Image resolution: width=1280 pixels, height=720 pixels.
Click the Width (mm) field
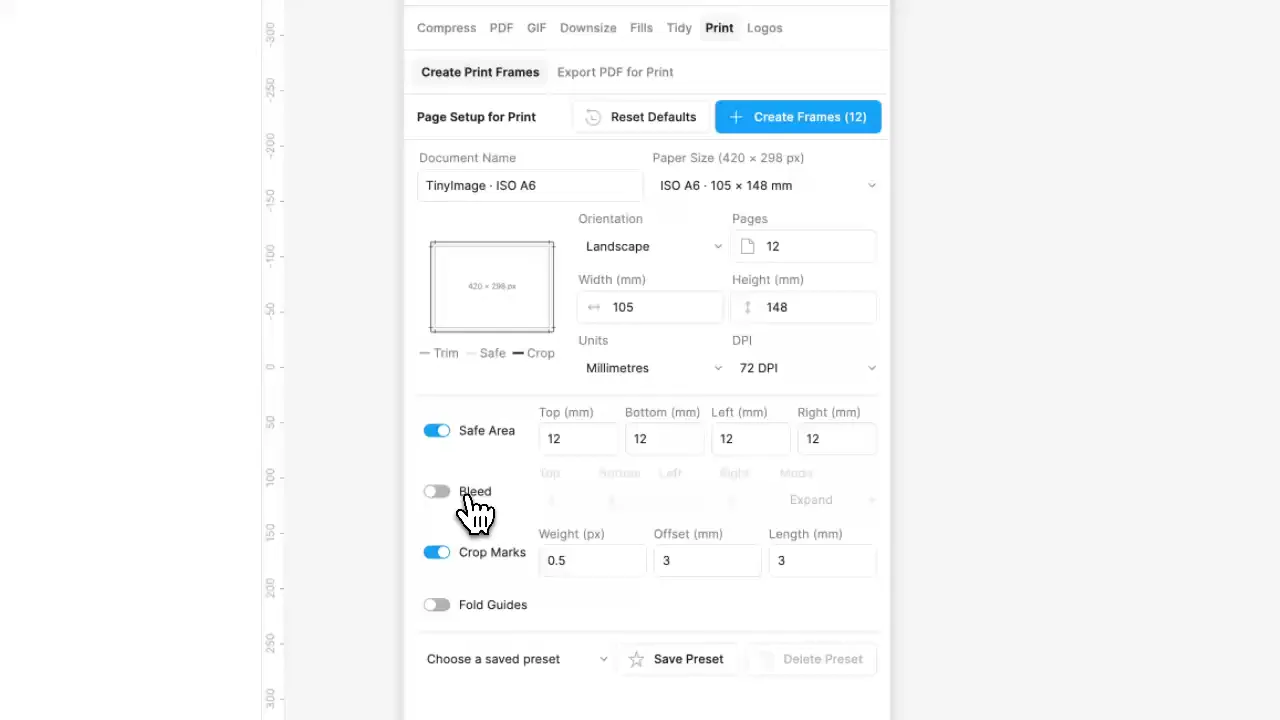click(650, 307)
